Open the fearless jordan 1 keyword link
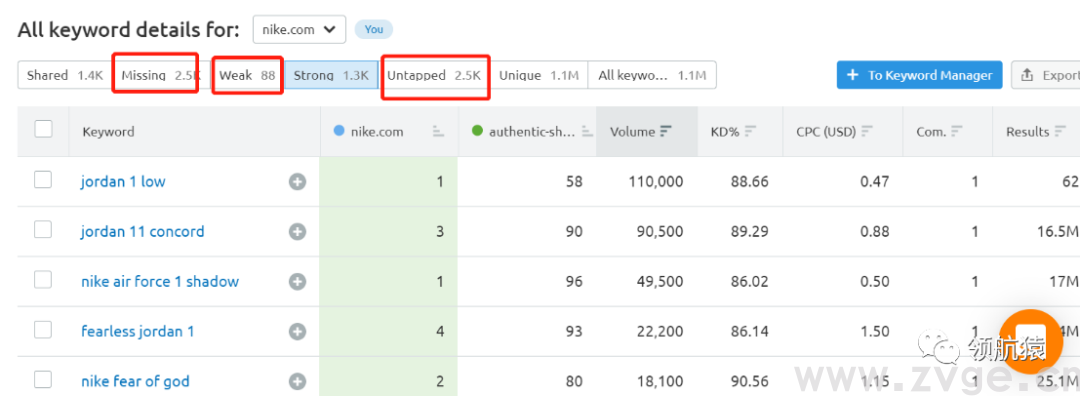The width and height of the screenshot is (1080, 396). point(138,331)
